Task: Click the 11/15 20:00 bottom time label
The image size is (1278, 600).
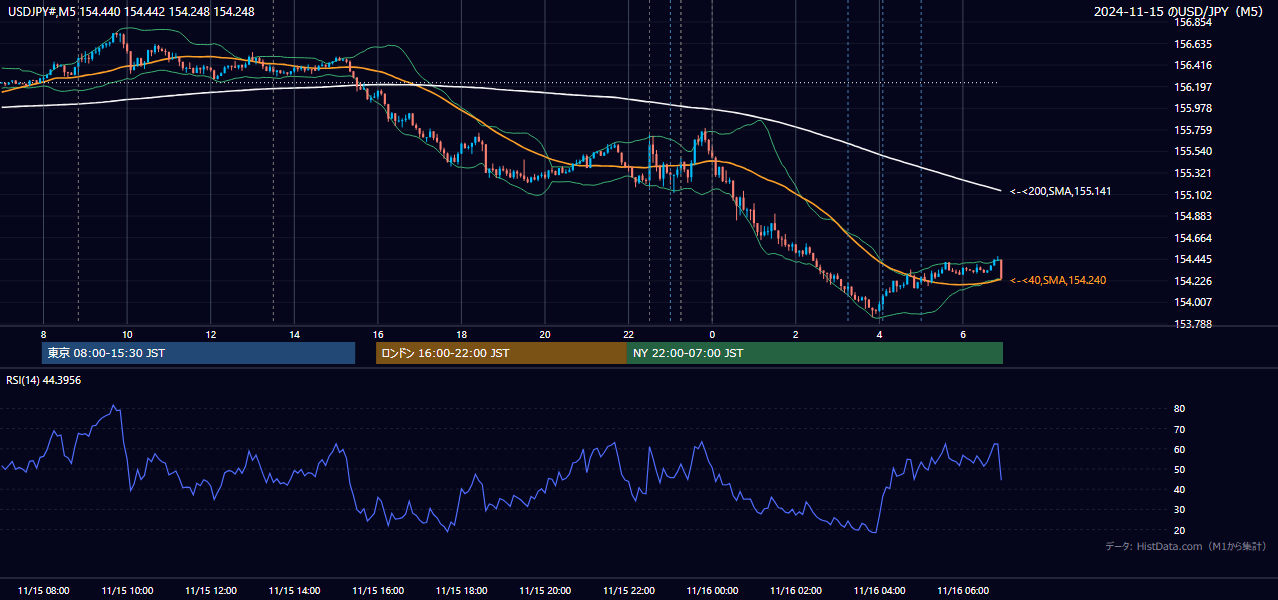Action: coord(545,591)
